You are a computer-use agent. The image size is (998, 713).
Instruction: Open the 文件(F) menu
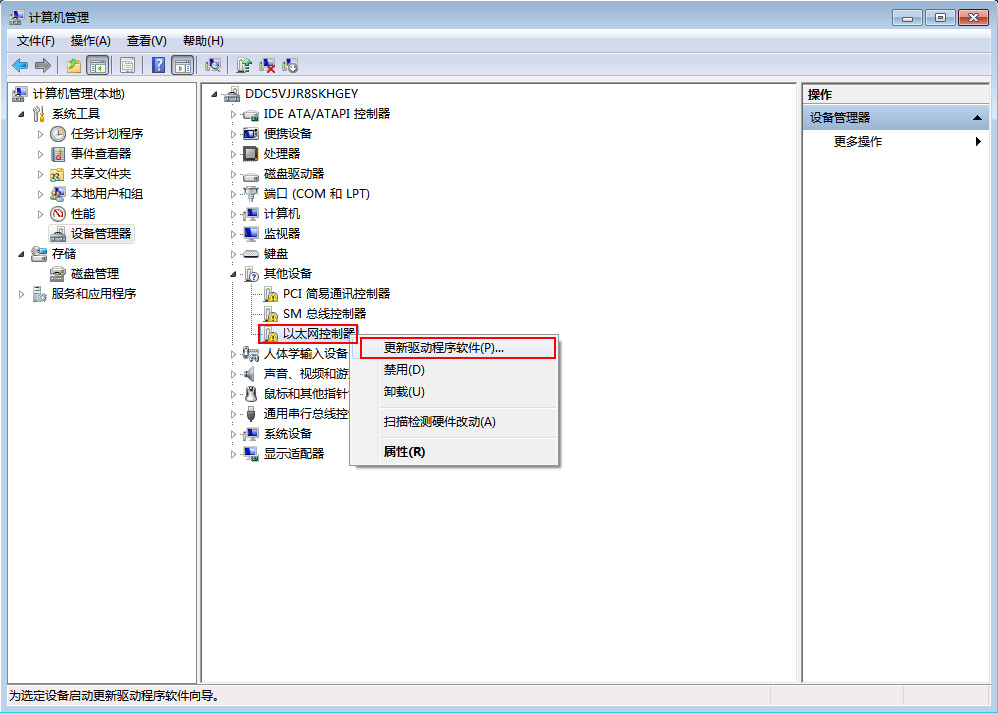point(36,41)
